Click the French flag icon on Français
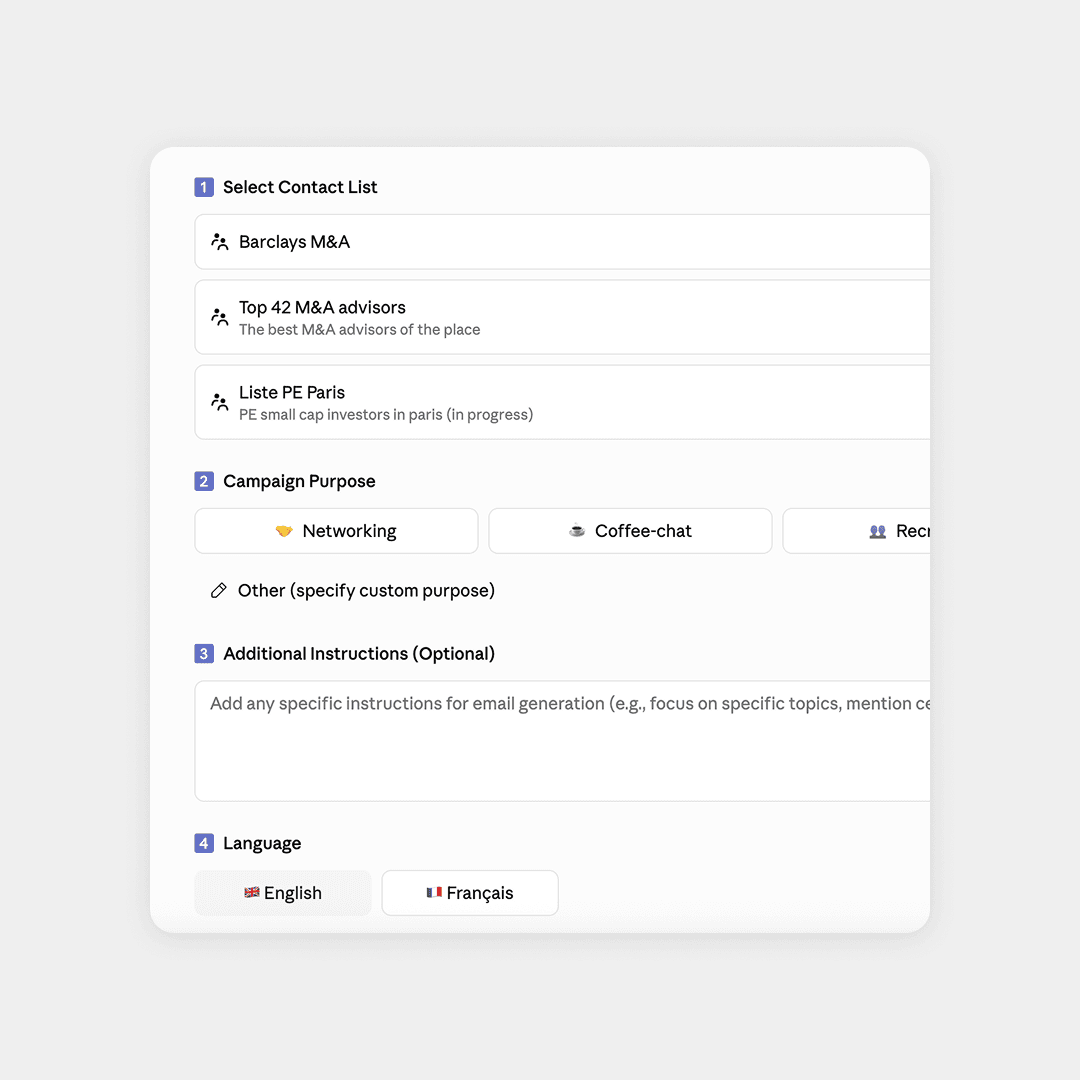1080x1080 pixels. pyautogui.click(x=434, y=893)
